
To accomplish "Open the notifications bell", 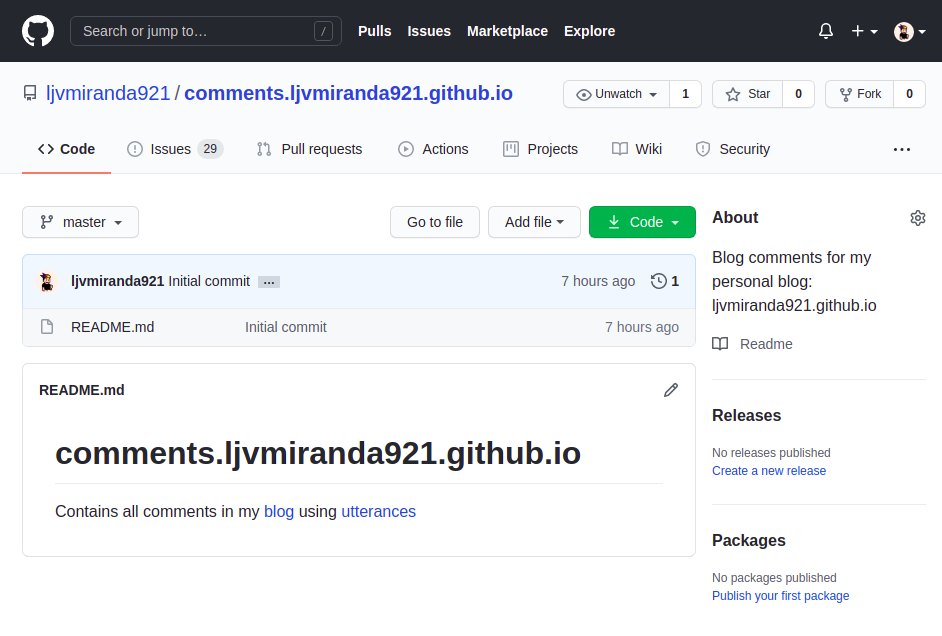I will click(826, 31).
